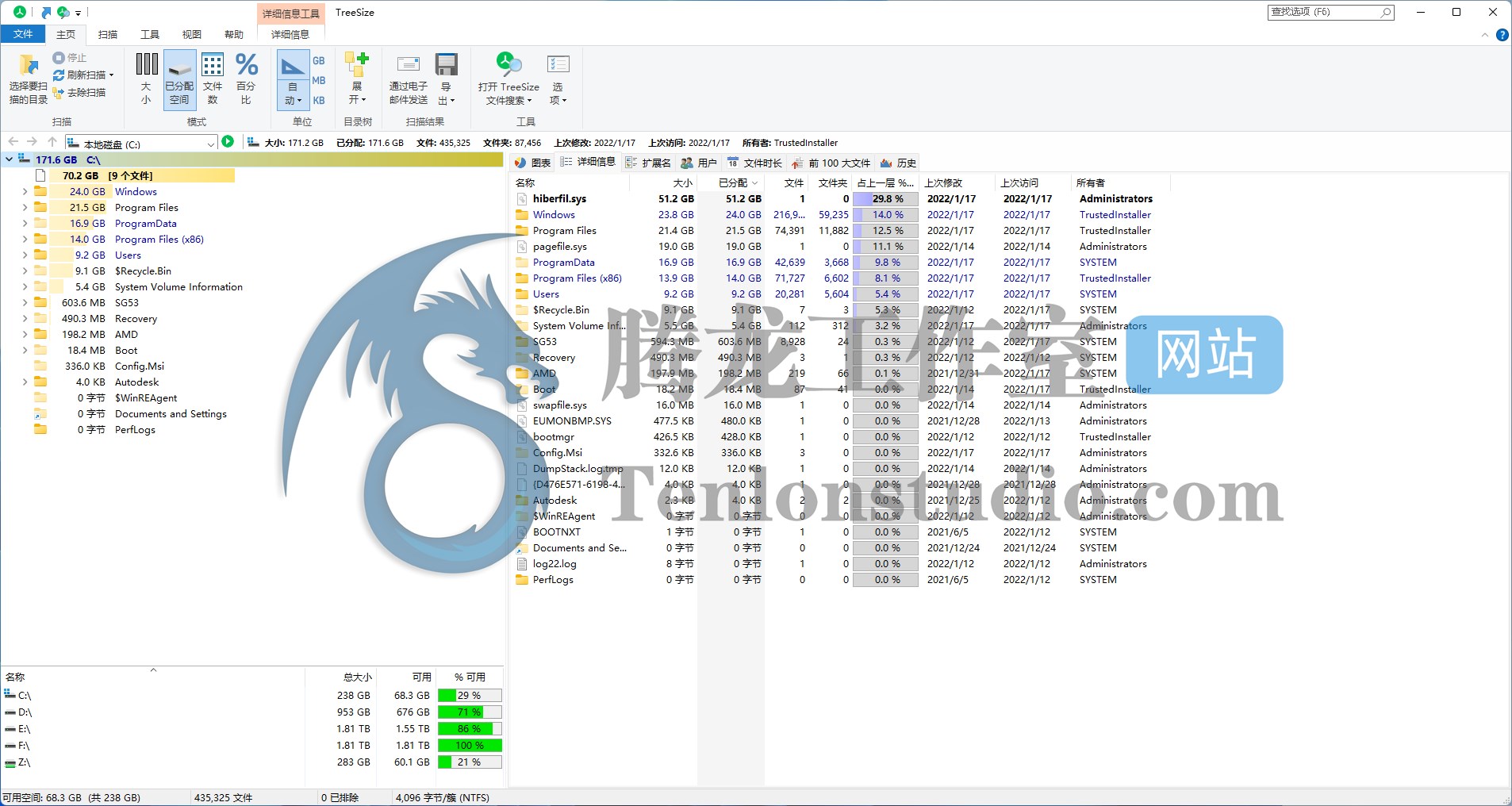Viewport: 1512px width, 806px height.
Task: Open the 用户 users tab
Action: click(x=699, y=163)
